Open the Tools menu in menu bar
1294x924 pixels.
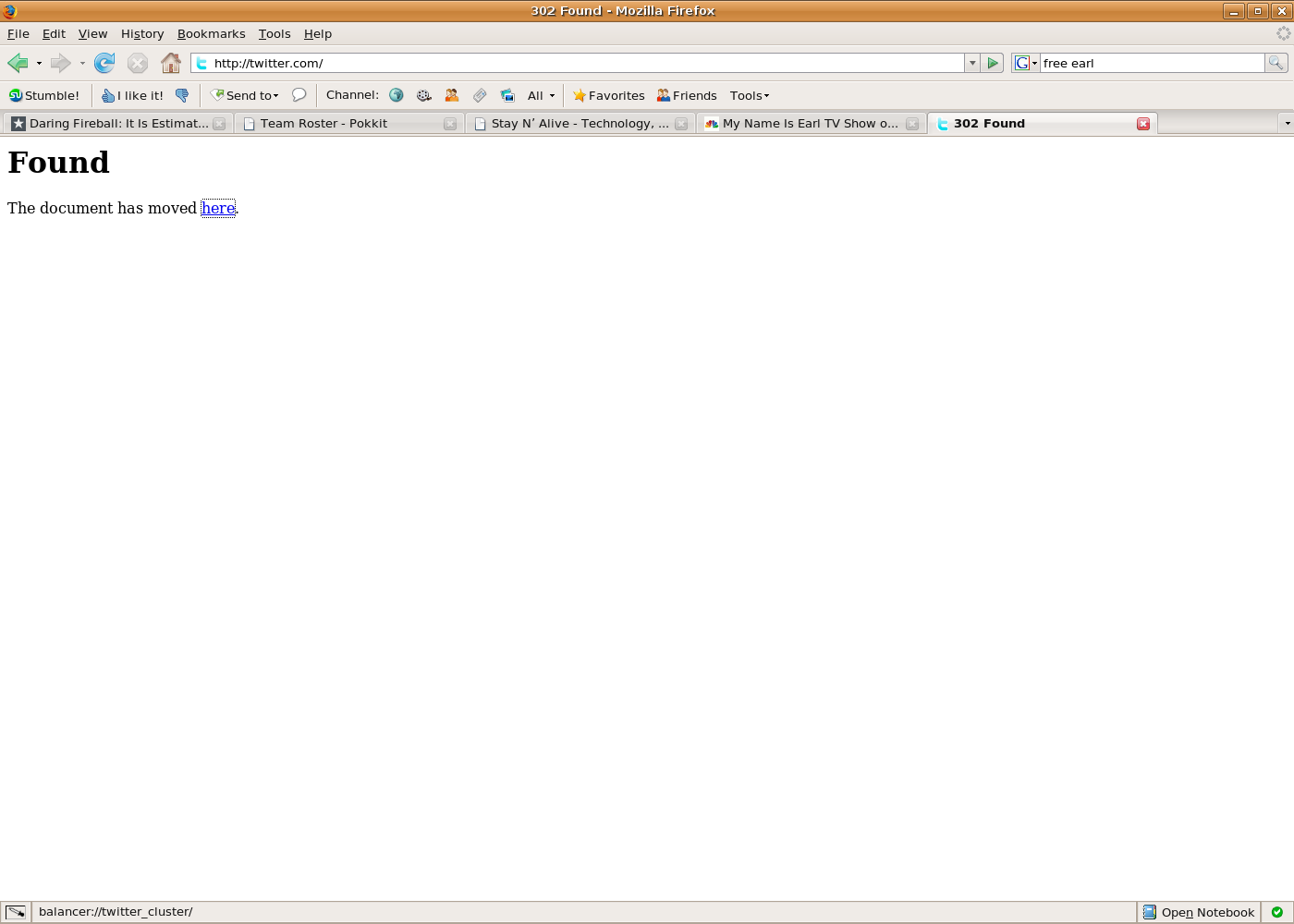click(x=275, y=33)
